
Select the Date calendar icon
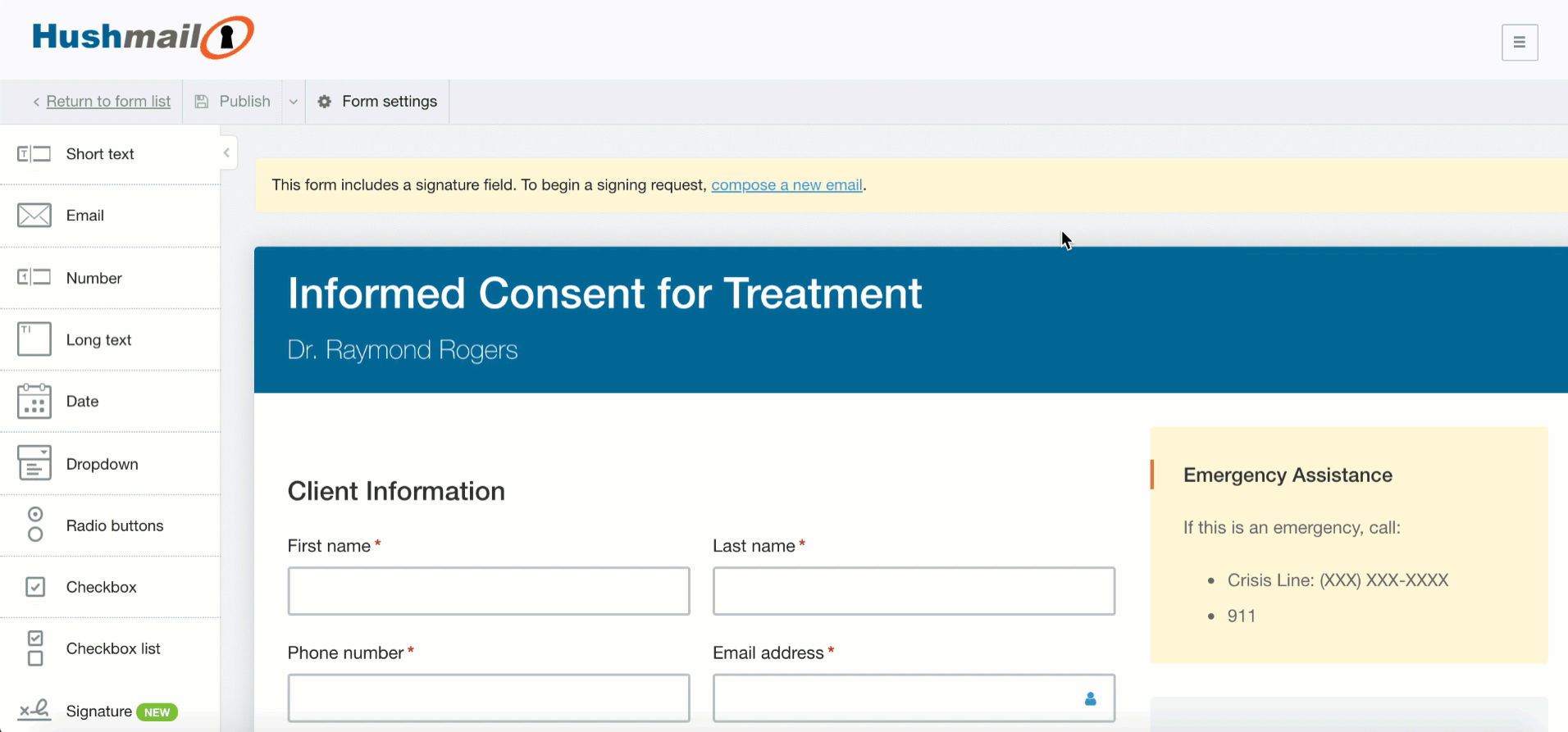(x=34, y=402)
